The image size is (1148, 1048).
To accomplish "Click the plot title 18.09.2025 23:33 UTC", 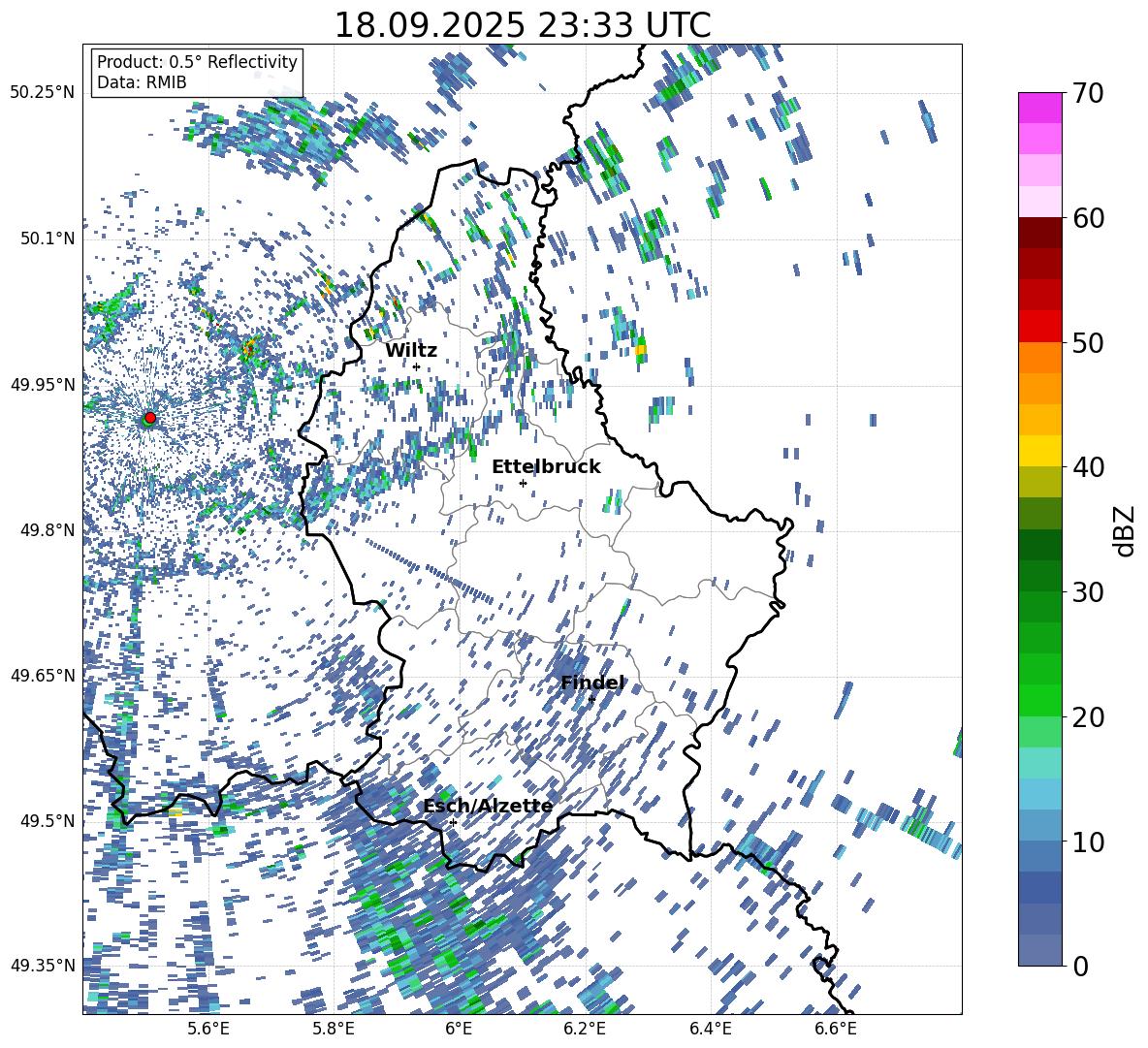I will pyautogui.click(x=522, y=25).
